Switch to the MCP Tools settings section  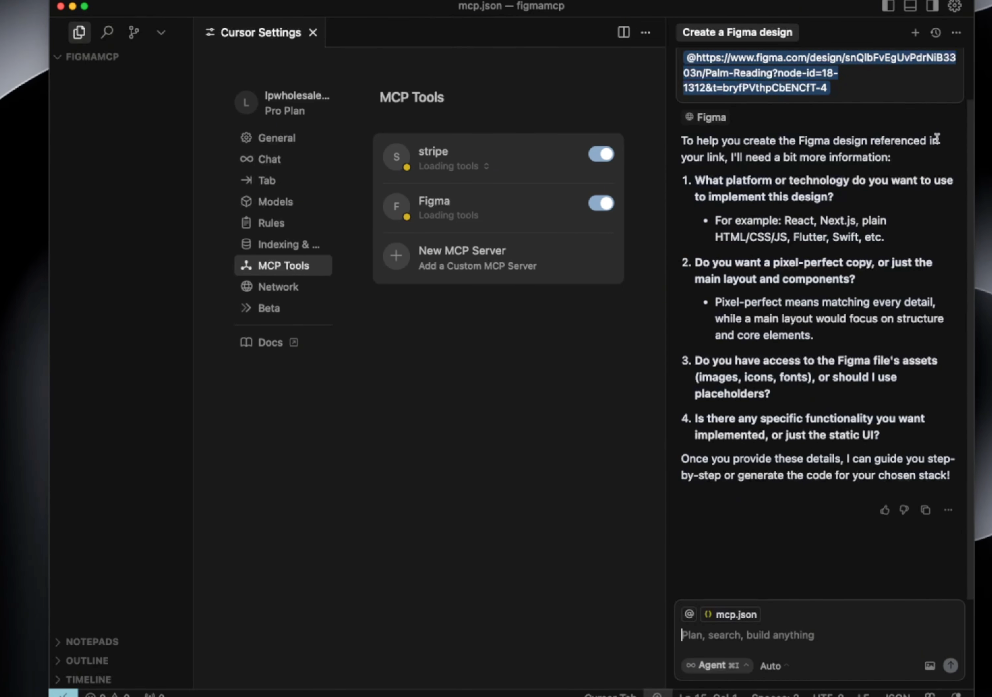tap(281, 265)
